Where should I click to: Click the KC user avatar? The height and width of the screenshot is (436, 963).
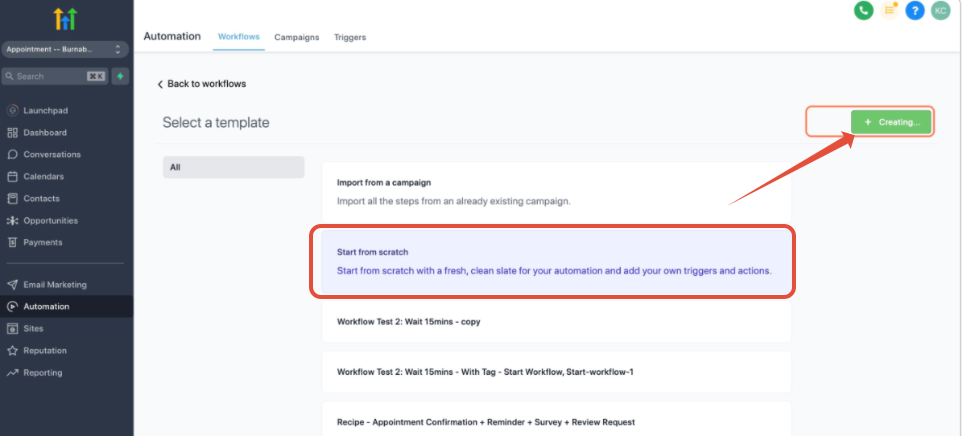(x=940, y=10)
